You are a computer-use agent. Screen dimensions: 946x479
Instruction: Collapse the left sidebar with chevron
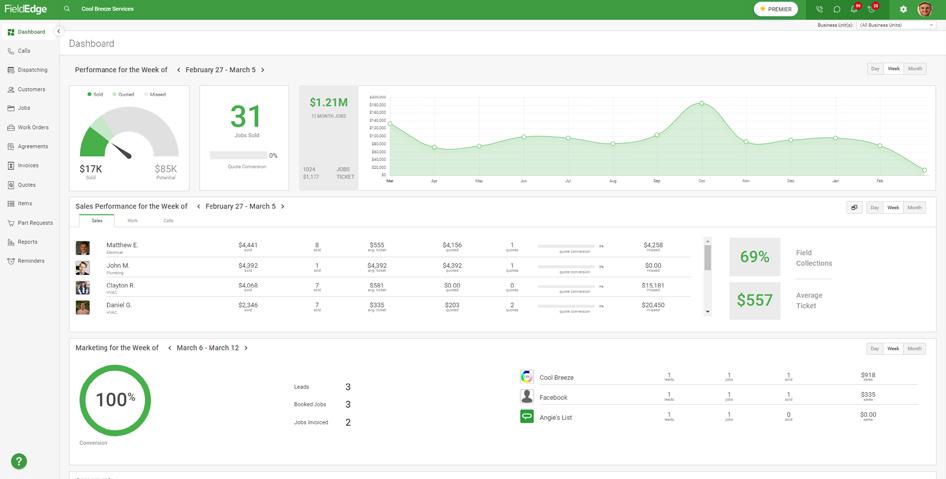(59, 31)
